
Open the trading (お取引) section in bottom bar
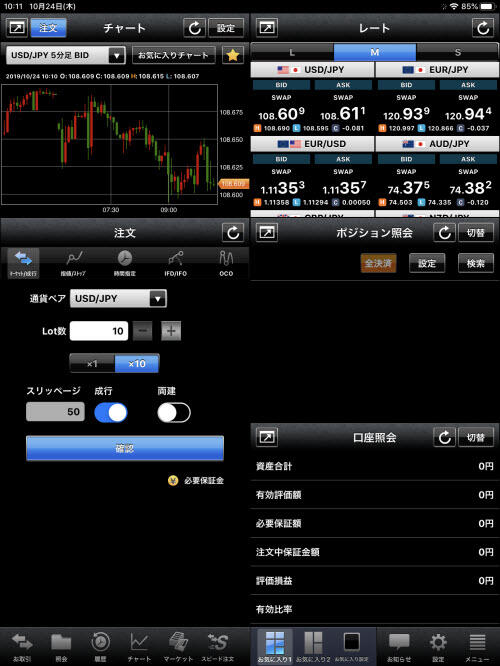coord(22,647)
